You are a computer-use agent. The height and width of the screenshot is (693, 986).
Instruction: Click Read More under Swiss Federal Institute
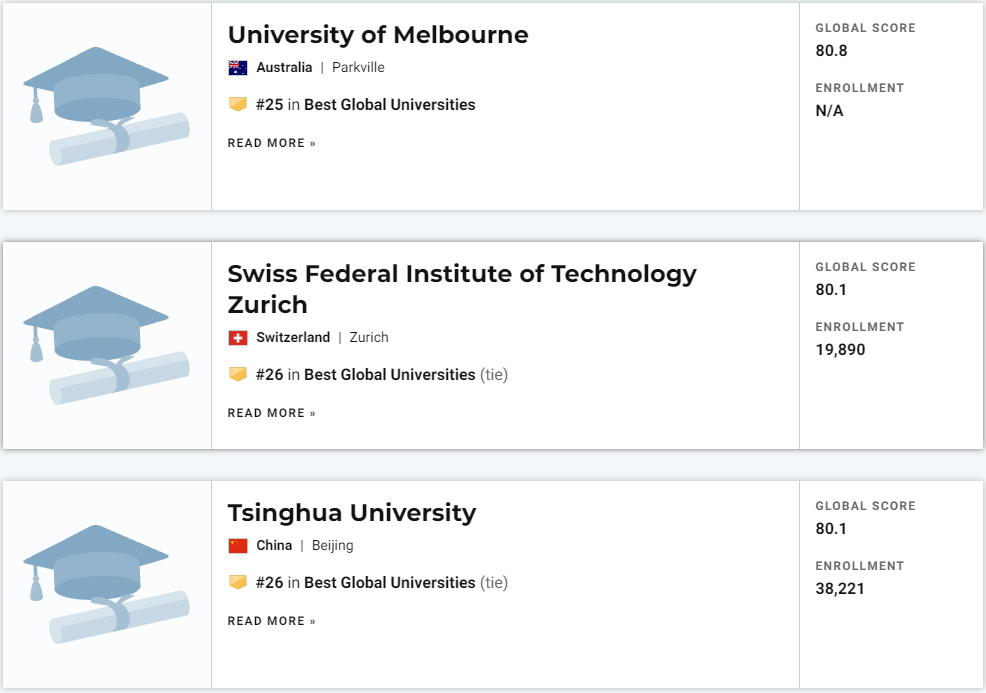[x=271, y=413]
